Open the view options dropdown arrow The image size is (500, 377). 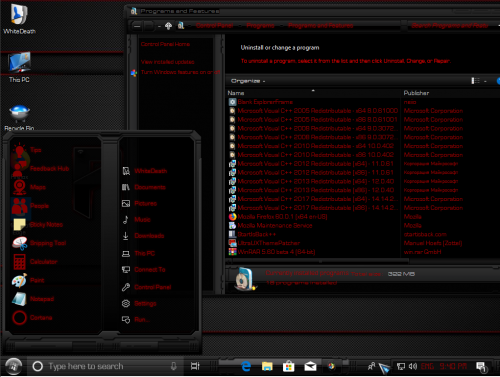pyautogui.click(x=485, y=81)
